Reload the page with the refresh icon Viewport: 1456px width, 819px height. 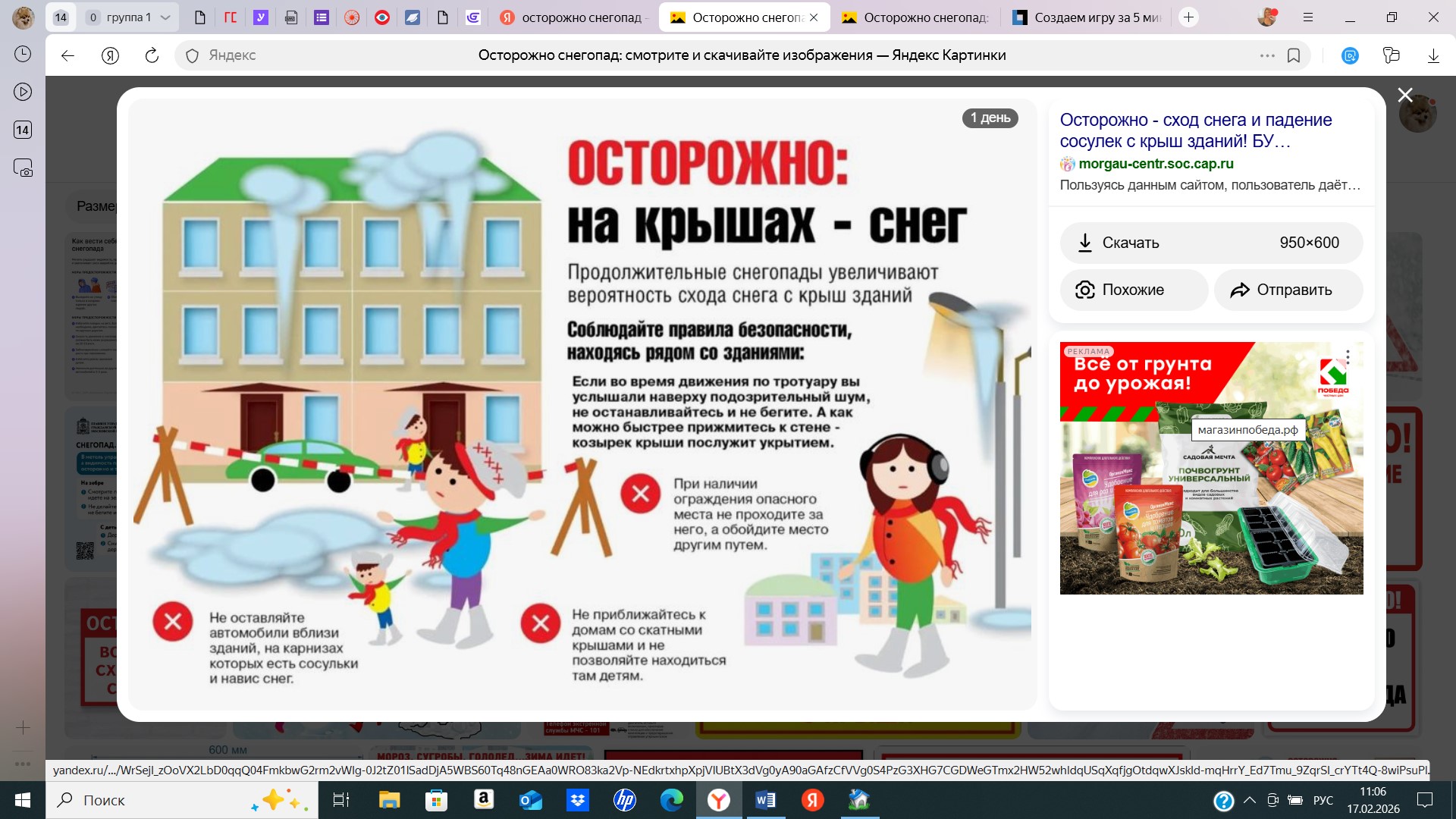point(152,55)
